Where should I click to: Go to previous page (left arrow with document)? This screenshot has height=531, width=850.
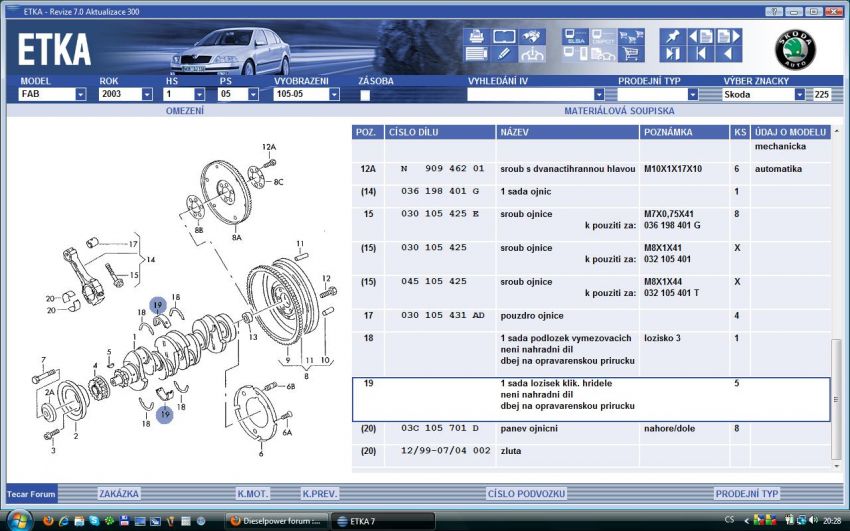[700, 36]
